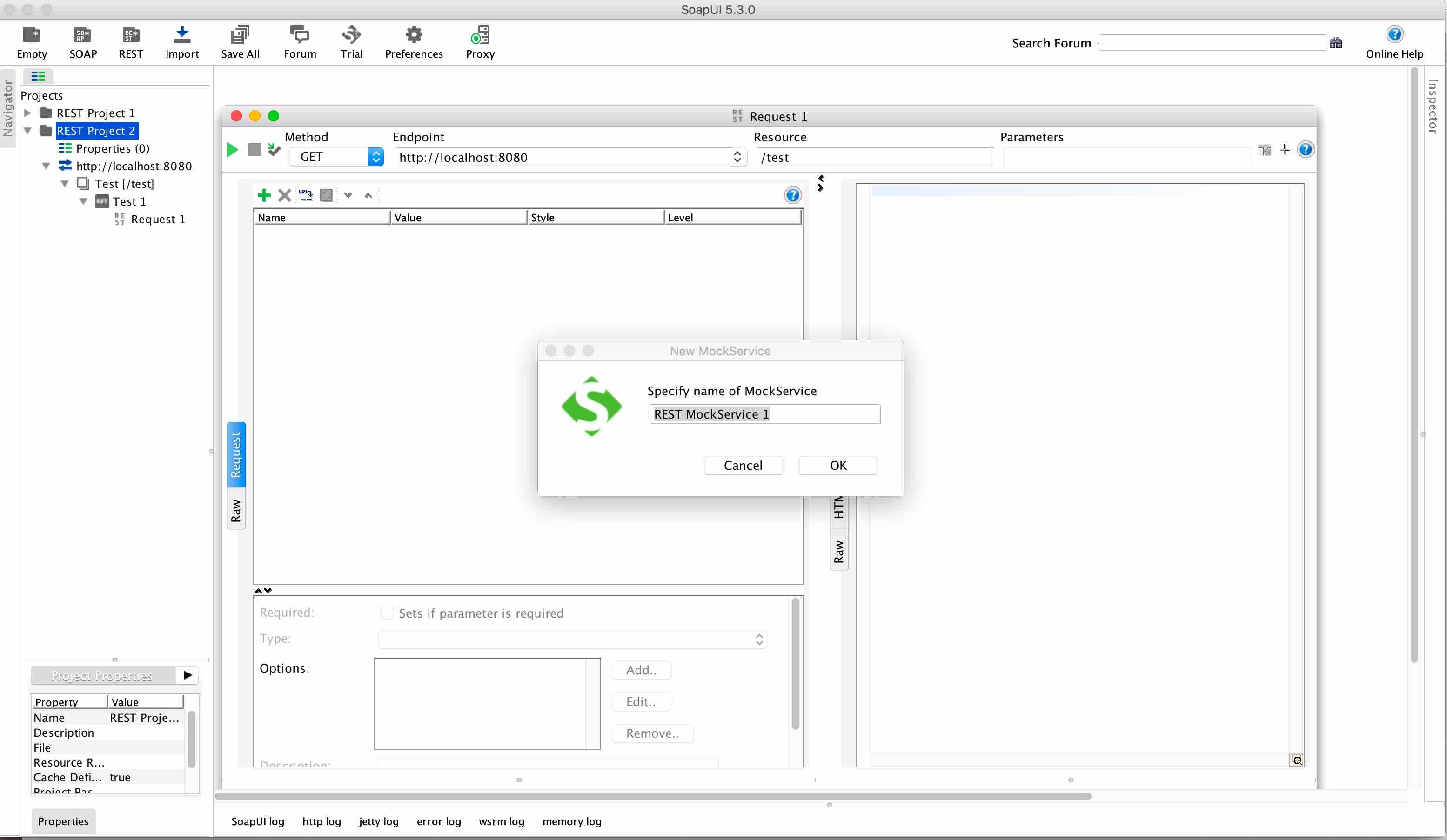This screenshot has width=1447, height=840.
Task: Add a new parameter with green plus
Action: (264, 195)
